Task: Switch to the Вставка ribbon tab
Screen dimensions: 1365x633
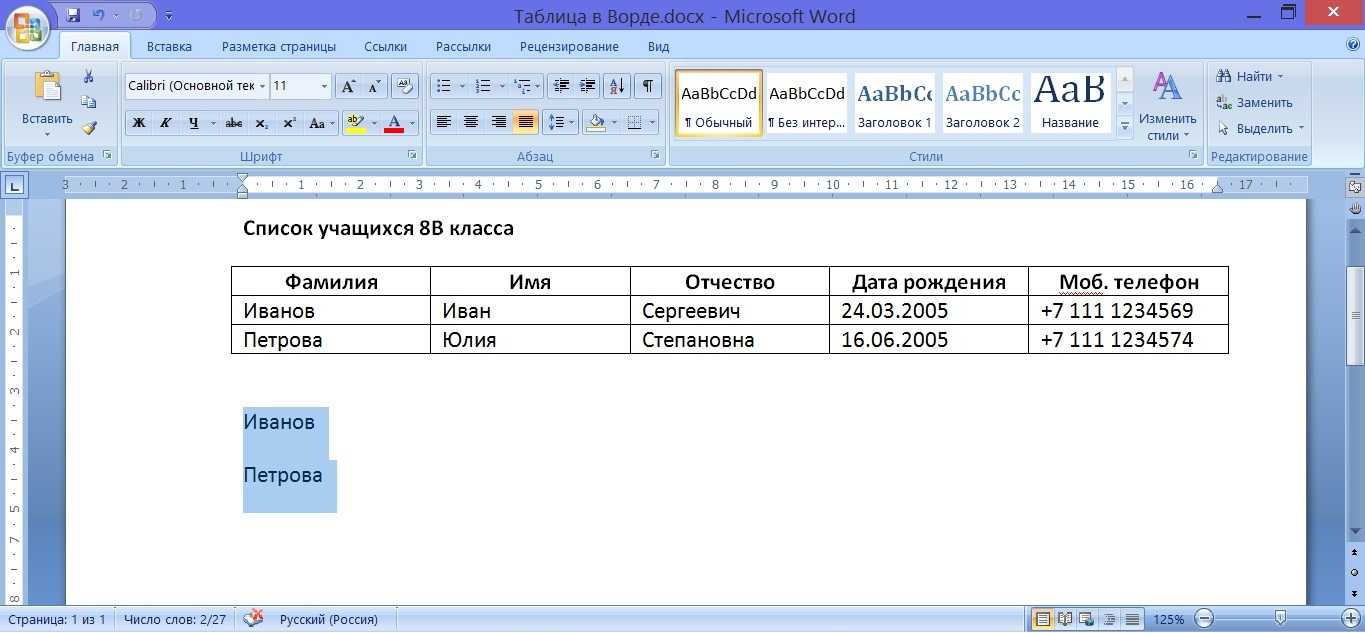Action: coord(169,46)
